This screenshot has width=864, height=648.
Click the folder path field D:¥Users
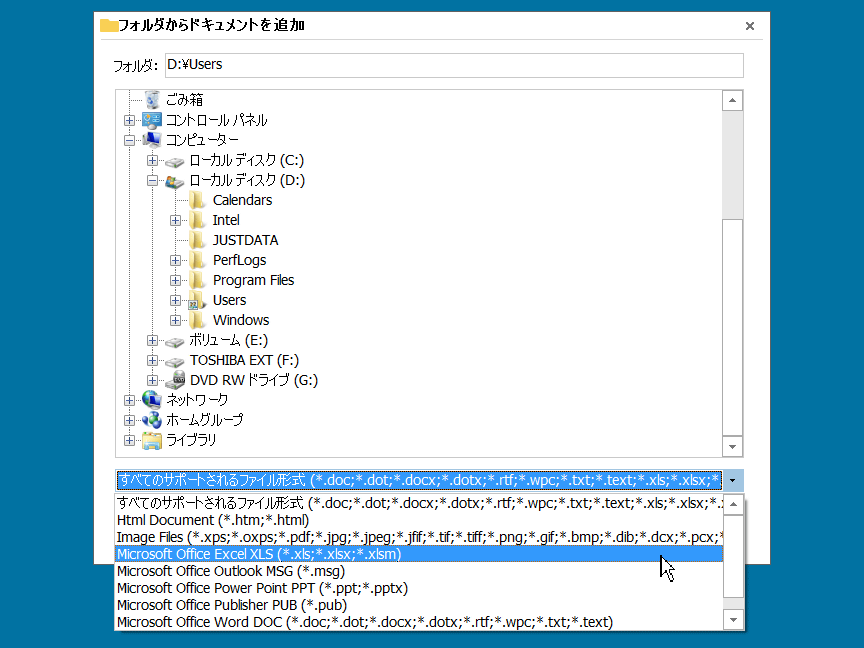click(454, 65)
